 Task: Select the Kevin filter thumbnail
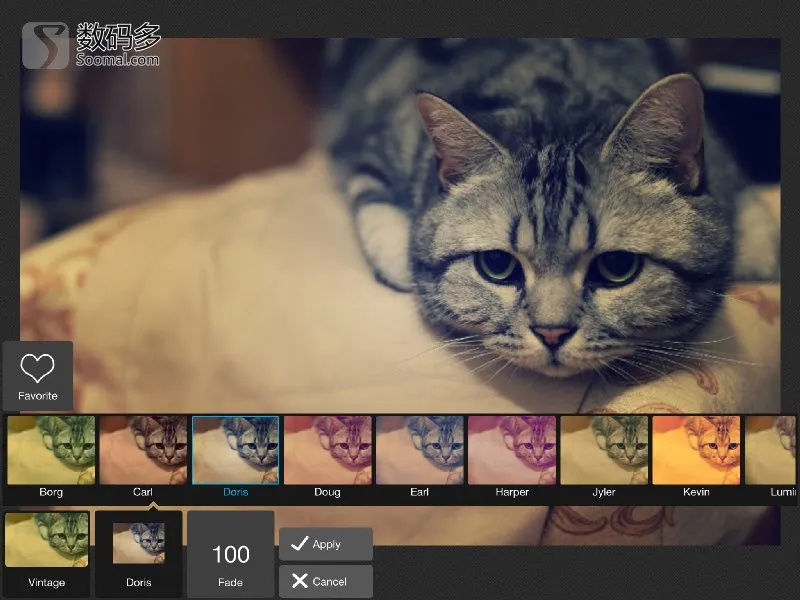(x=696, y=450)
